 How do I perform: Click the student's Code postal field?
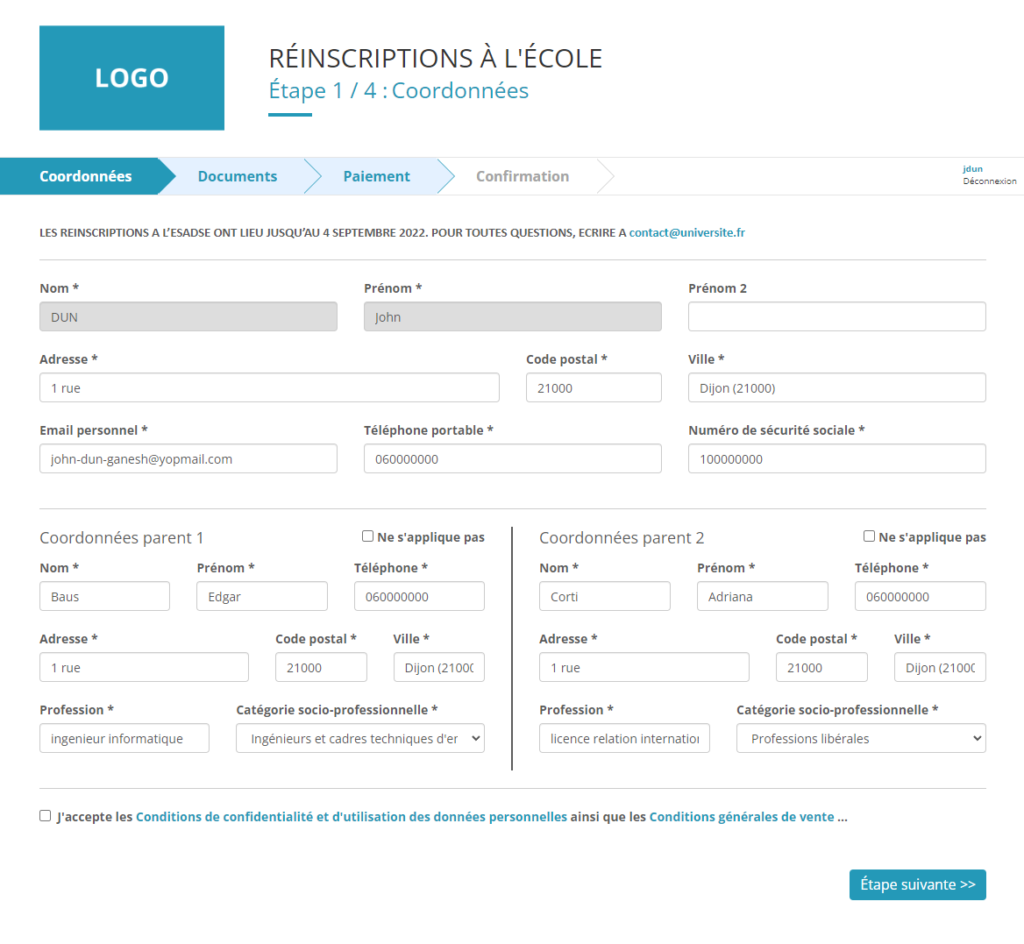(x=594, y=388)
